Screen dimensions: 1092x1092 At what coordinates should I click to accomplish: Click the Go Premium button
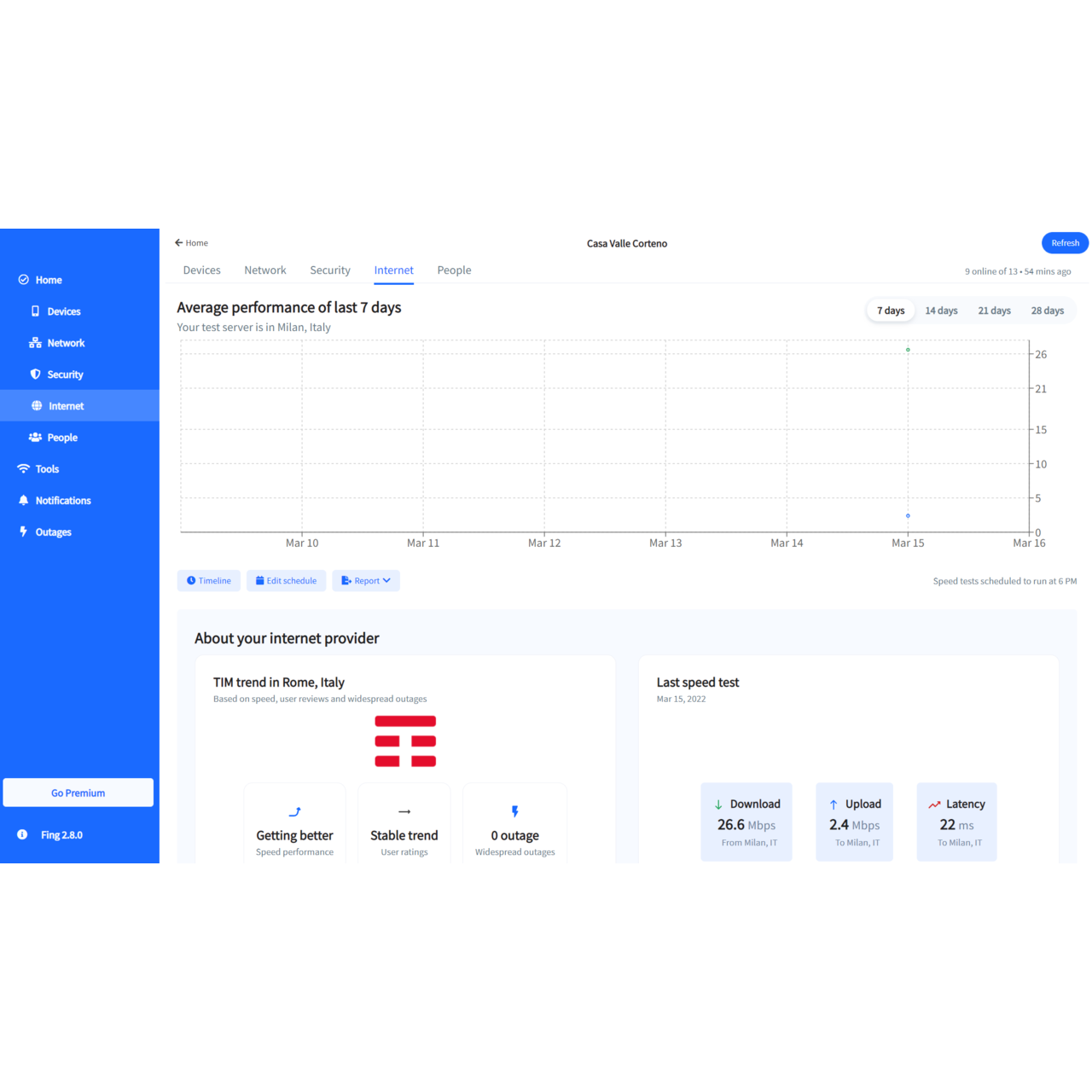click(x=78, y=793)
